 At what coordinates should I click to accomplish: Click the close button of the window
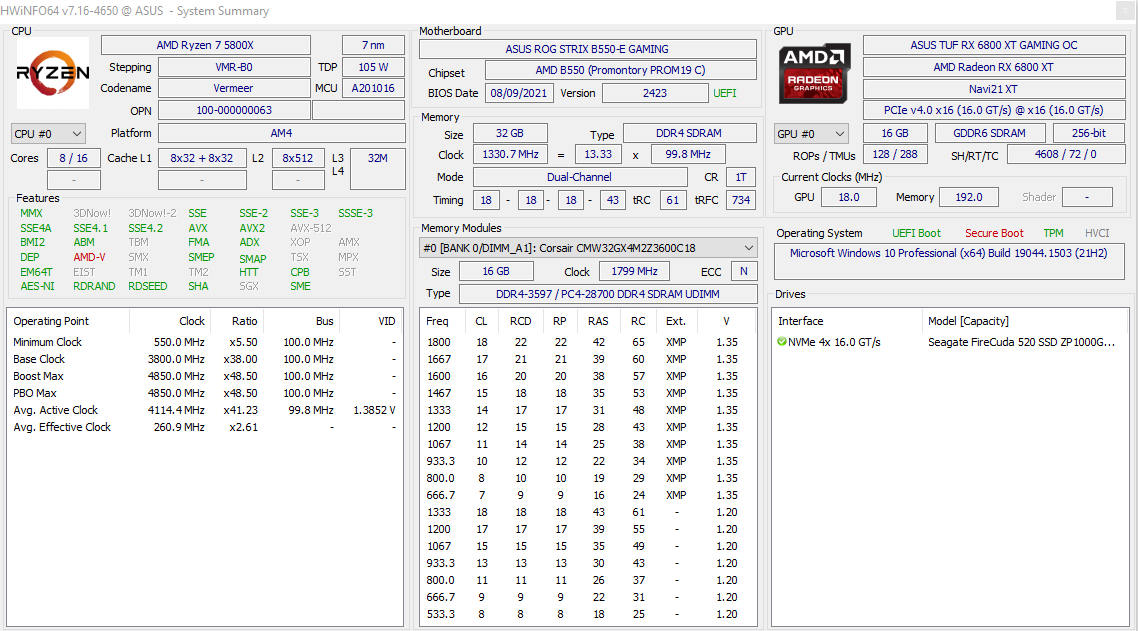pos(1126,10)
